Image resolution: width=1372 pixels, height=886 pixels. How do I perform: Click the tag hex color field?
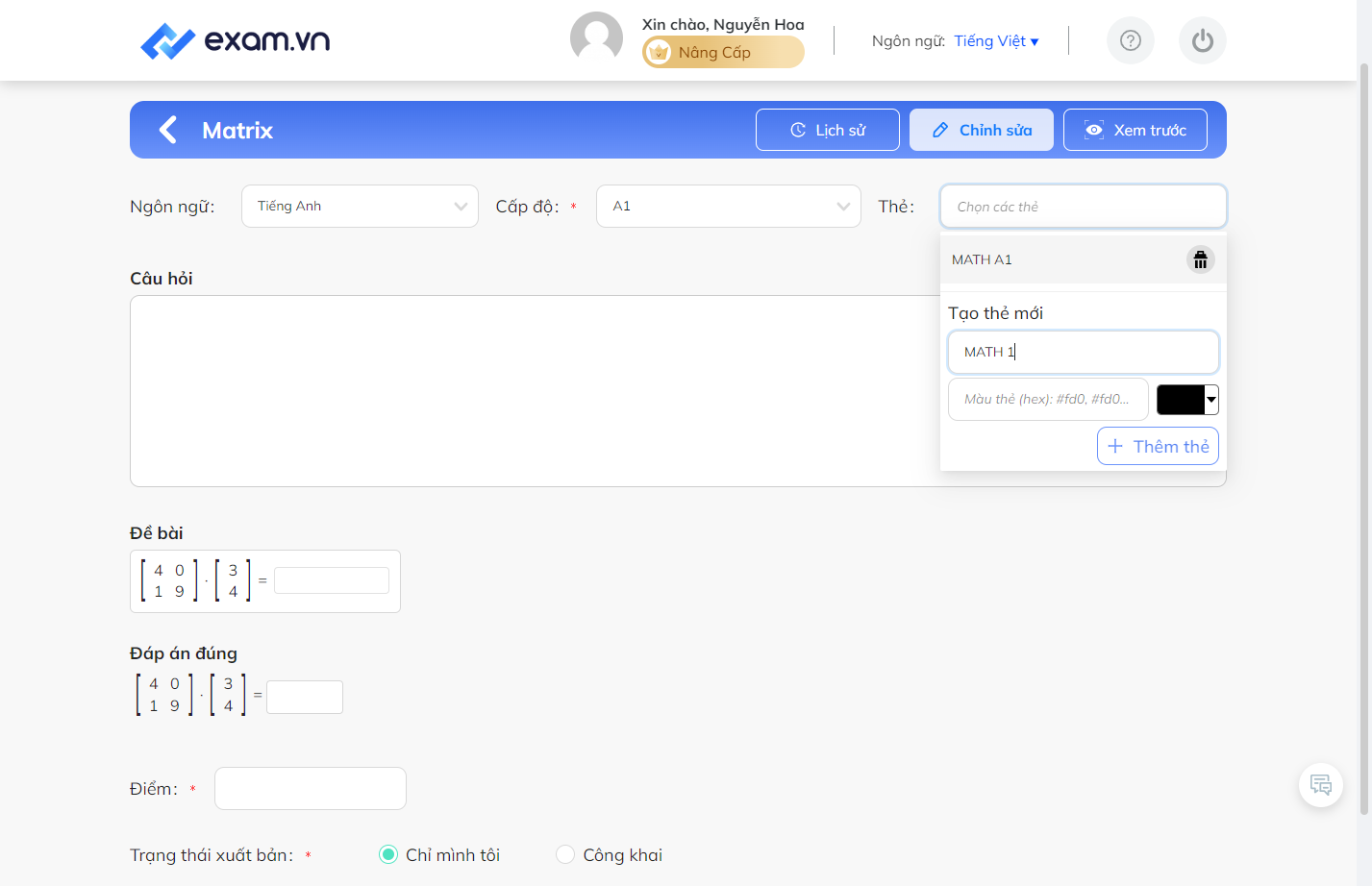pyautogui.click(x=1048, y=399)
